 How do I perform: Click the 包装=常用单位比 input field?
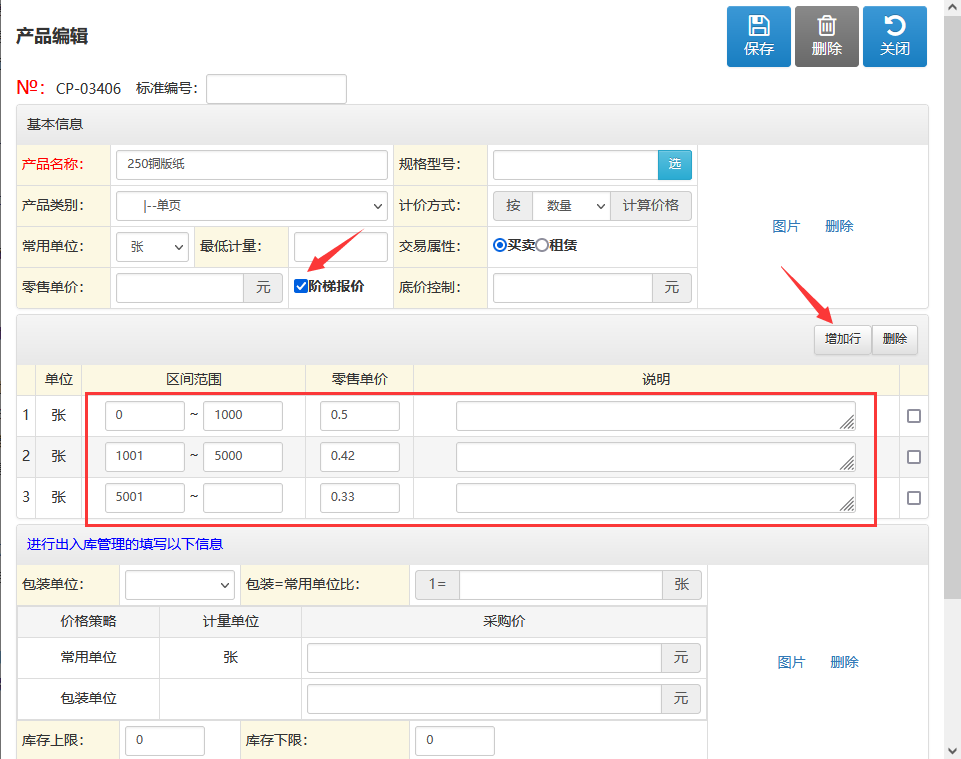pos(561,585)
